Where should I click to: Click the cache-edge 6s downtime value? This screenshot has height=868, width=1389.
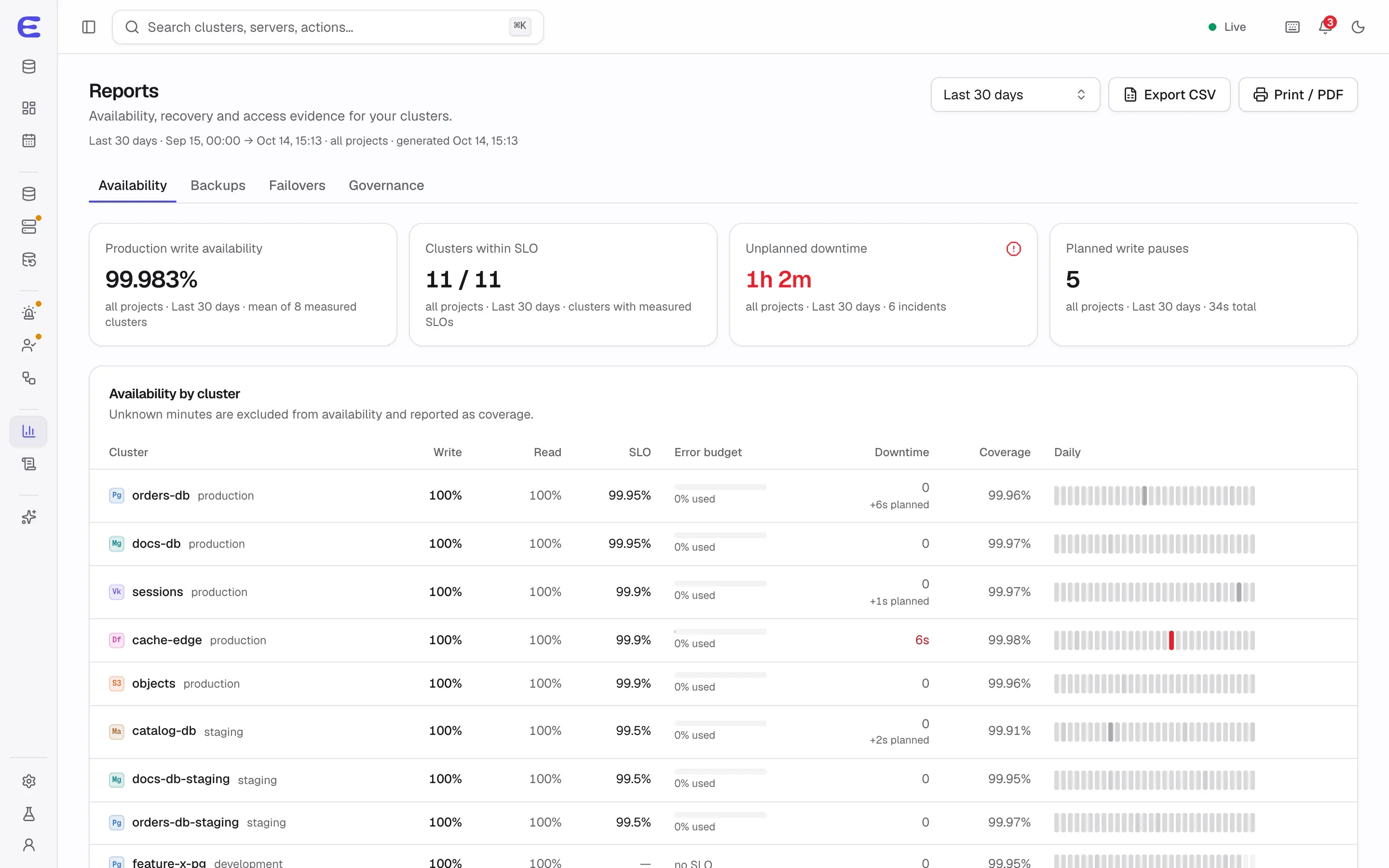pyautogui.click(x=922, y=640)
